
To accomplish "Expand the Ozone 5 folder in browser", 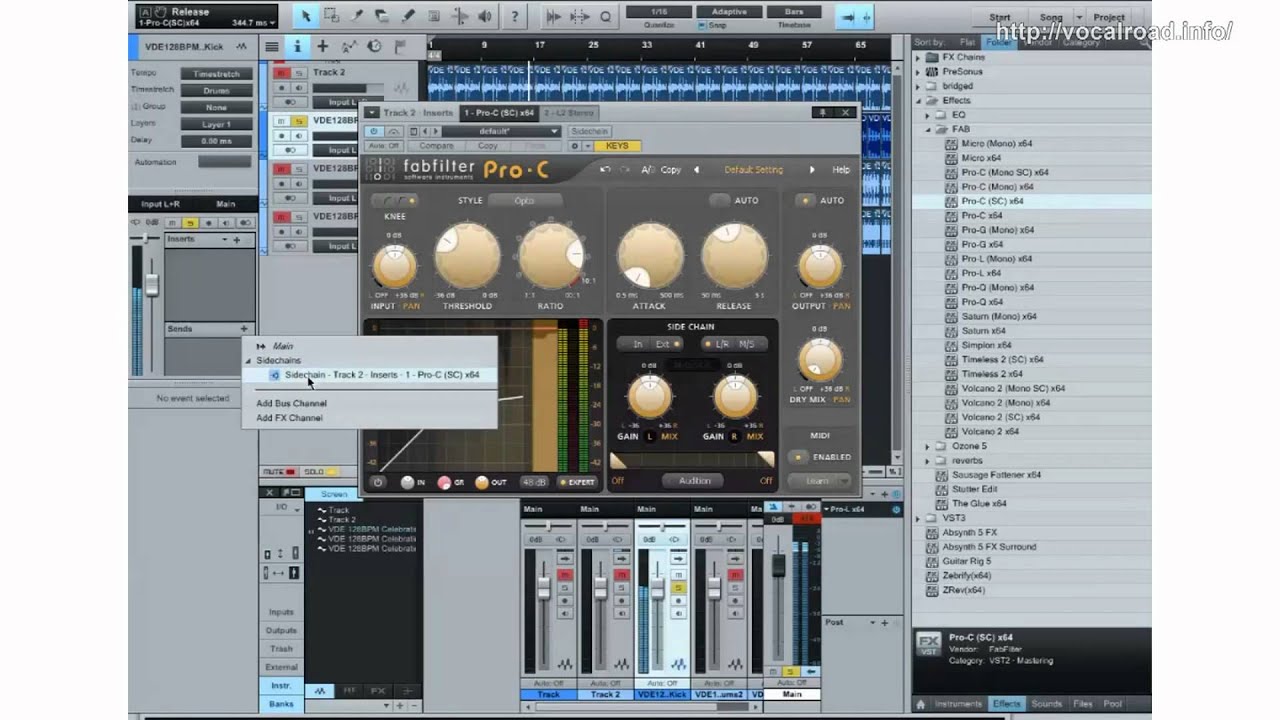I will pos(929,446).
